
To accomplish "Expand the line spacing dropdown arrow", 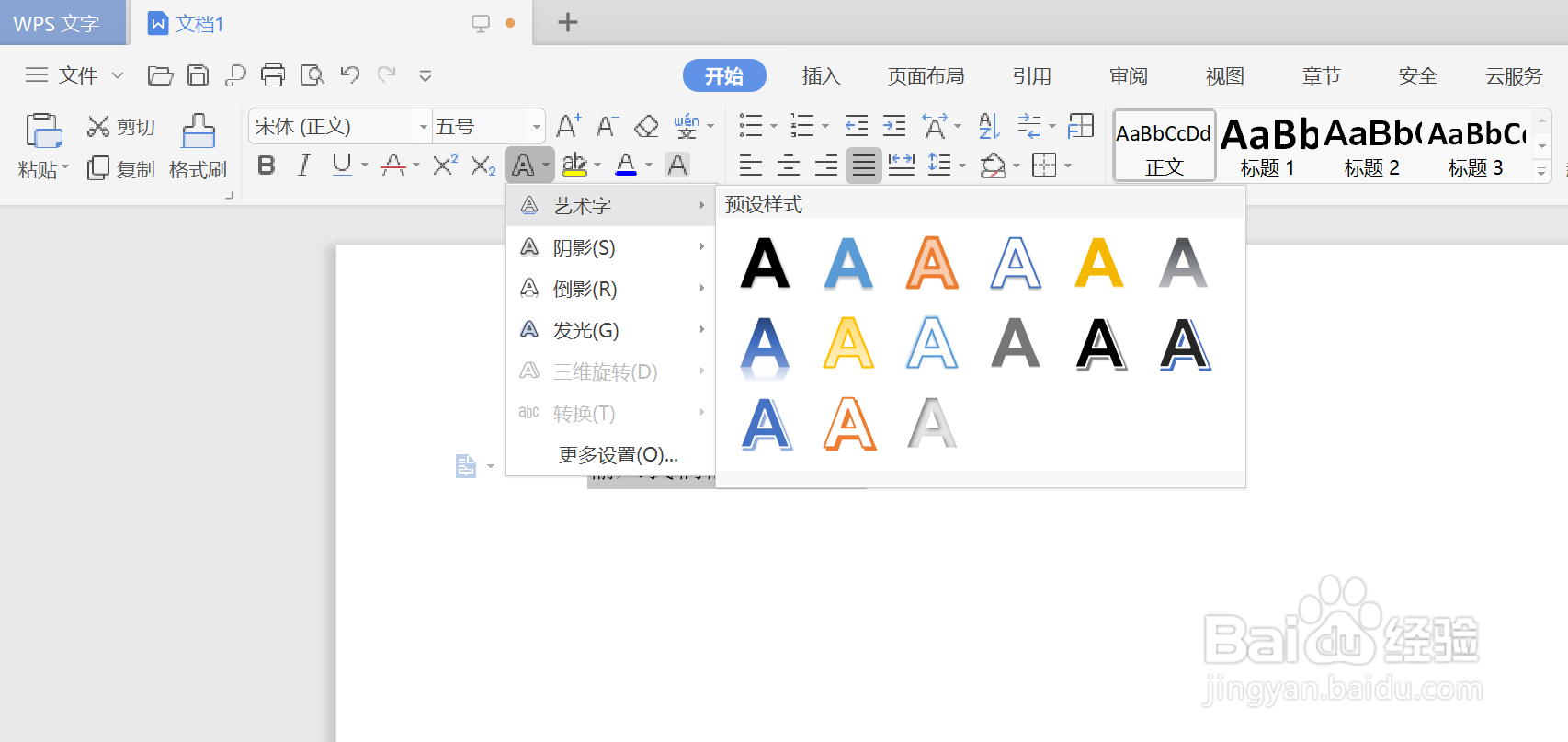I will pos(962,166).
